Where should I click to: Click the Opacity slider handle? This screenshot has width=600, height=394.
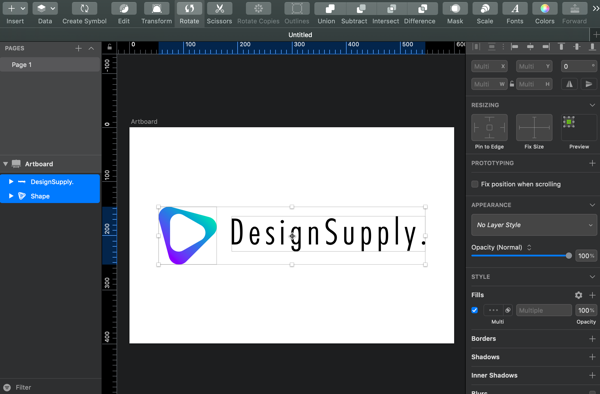coord(569,256)
